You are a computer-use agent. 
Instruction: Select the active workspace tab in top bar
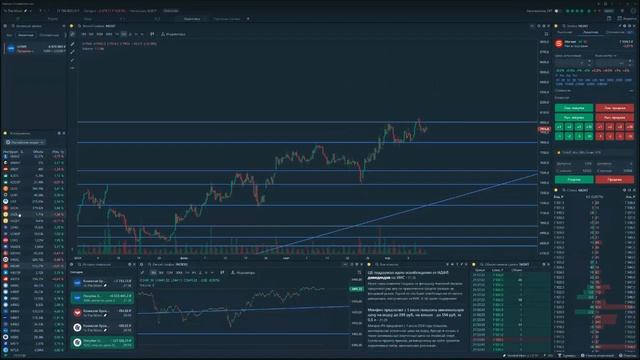click(192, 19)
